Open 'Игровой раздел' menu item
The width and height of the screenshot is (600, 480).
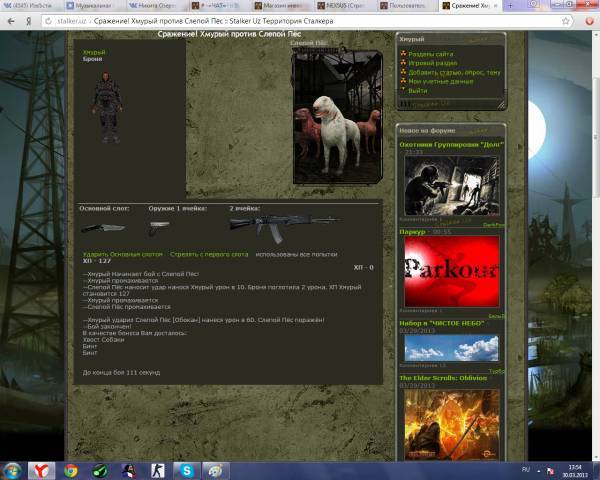point(432,63)
